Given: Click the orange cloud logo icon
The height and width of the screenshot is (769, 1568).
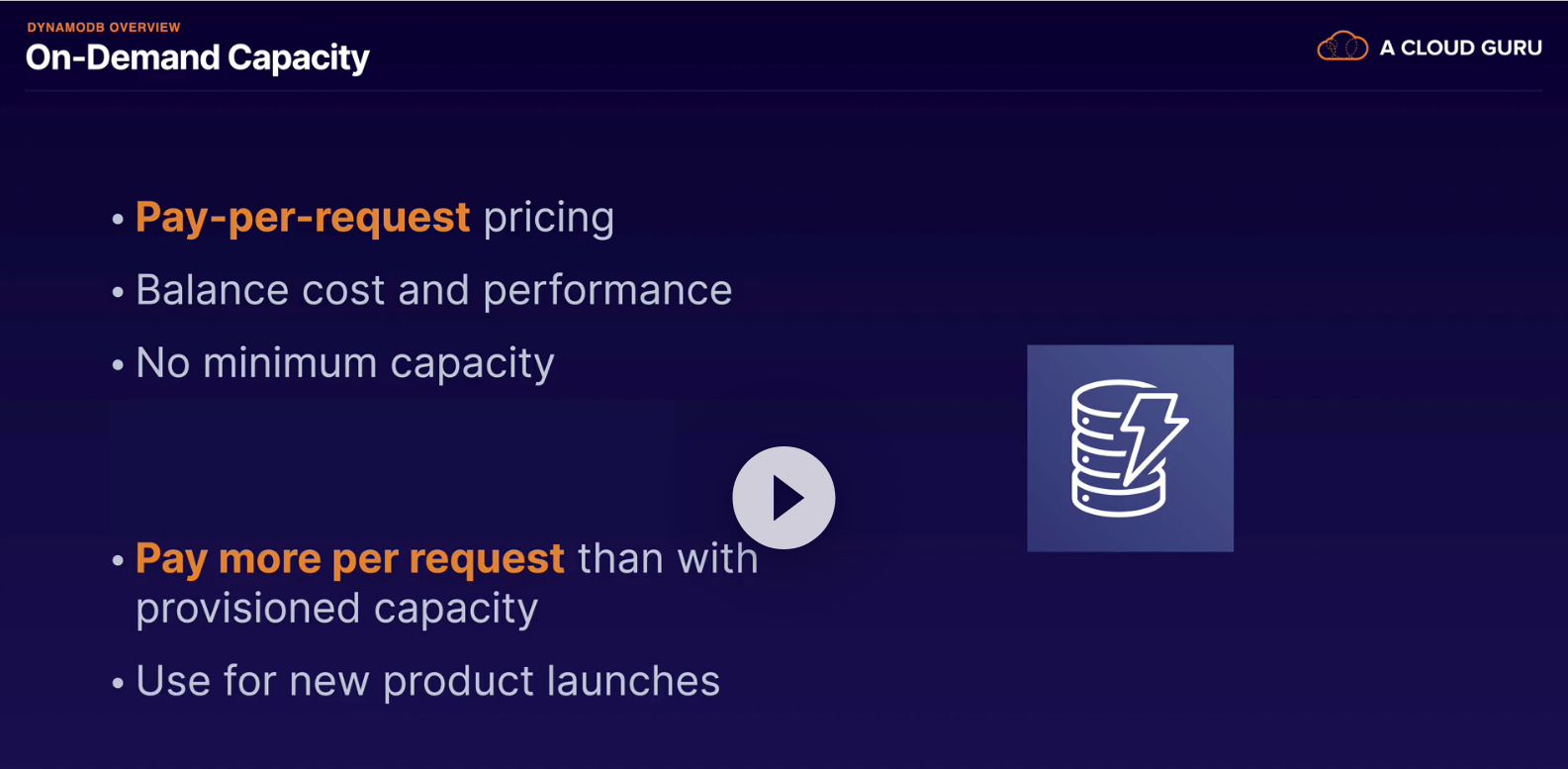Looking at the screenshot, I should (x=1341, y=47).
